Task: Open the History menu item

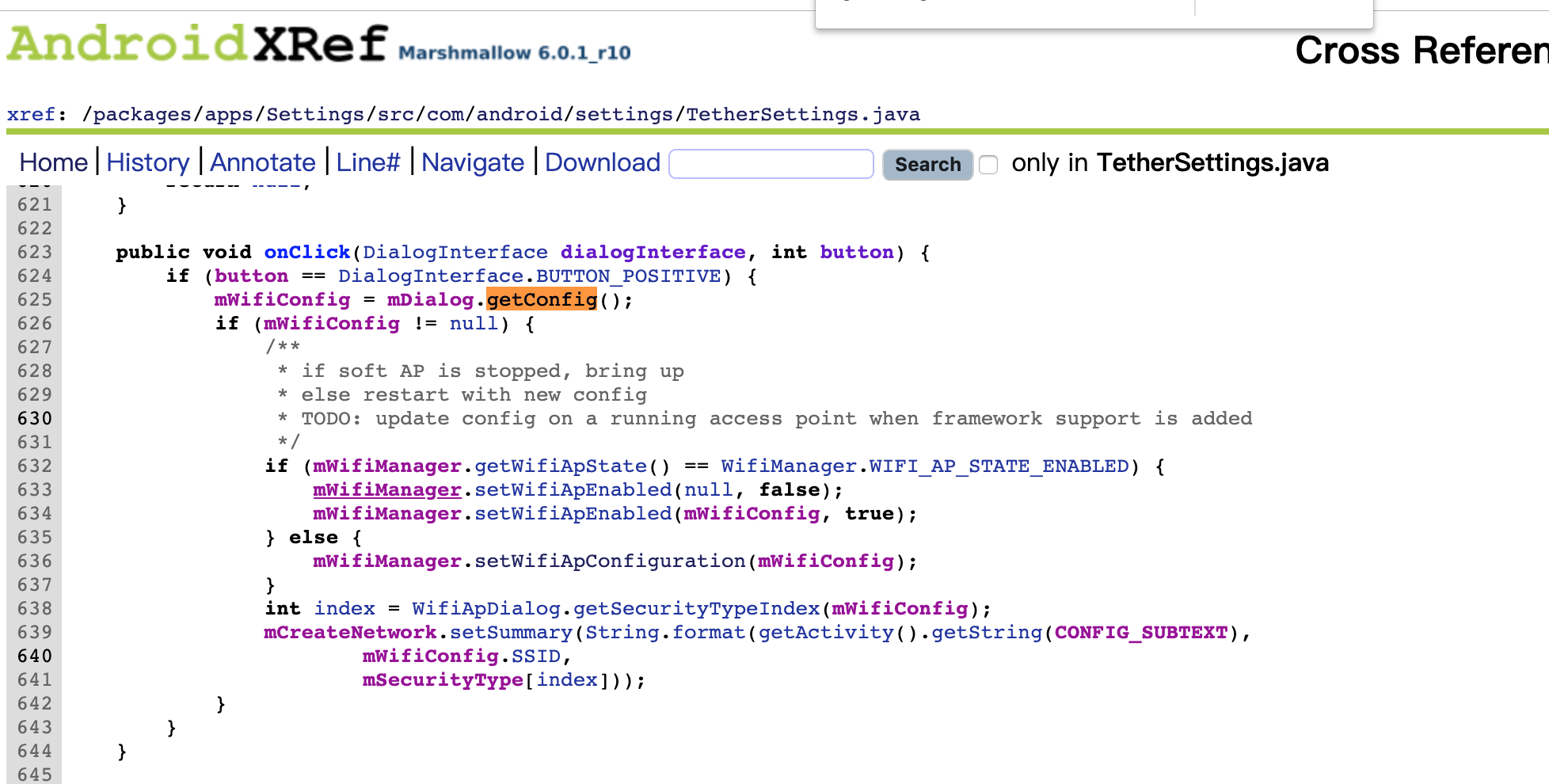Action: pos(148,162)
